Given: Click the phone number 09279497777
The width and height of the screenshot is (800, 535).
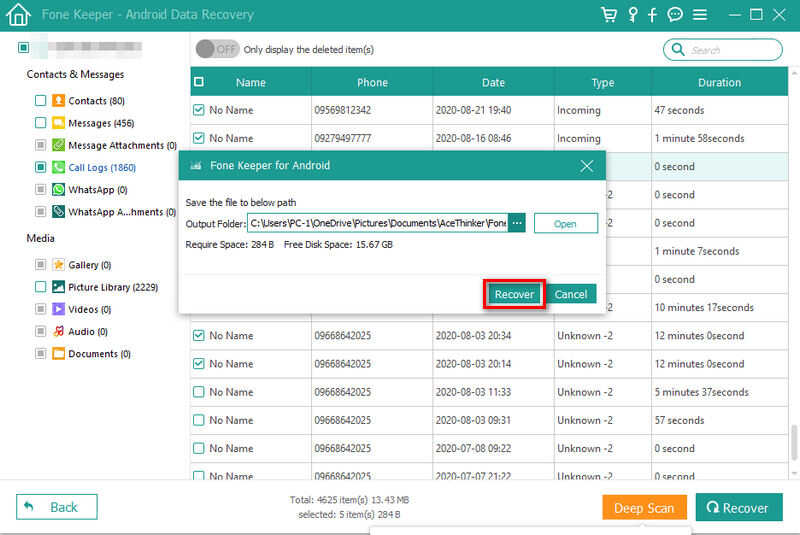Looking at the screenshot, I should coord(342,138).
